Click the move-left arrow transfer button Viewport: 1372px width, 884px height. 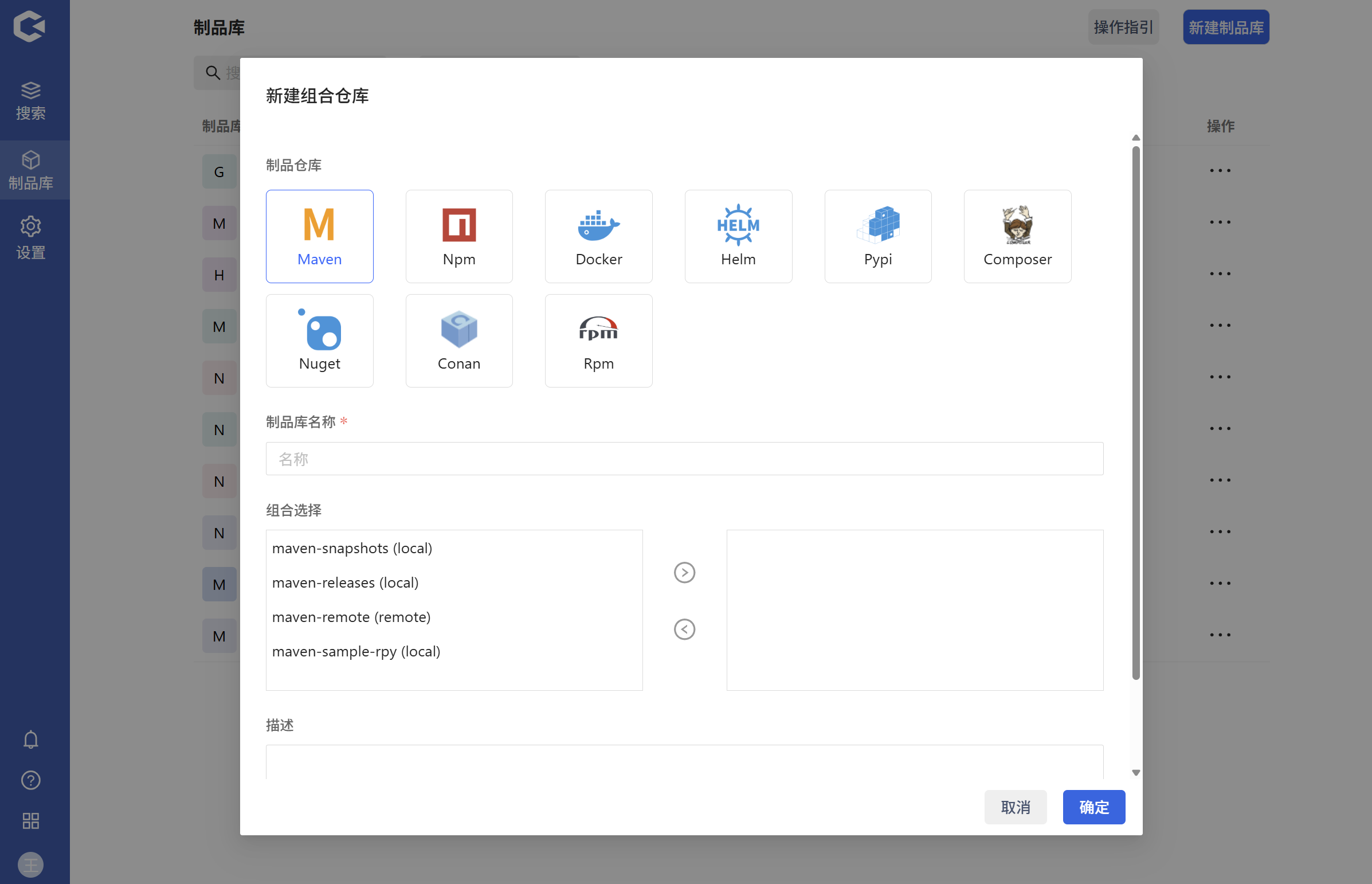point(684,629)
